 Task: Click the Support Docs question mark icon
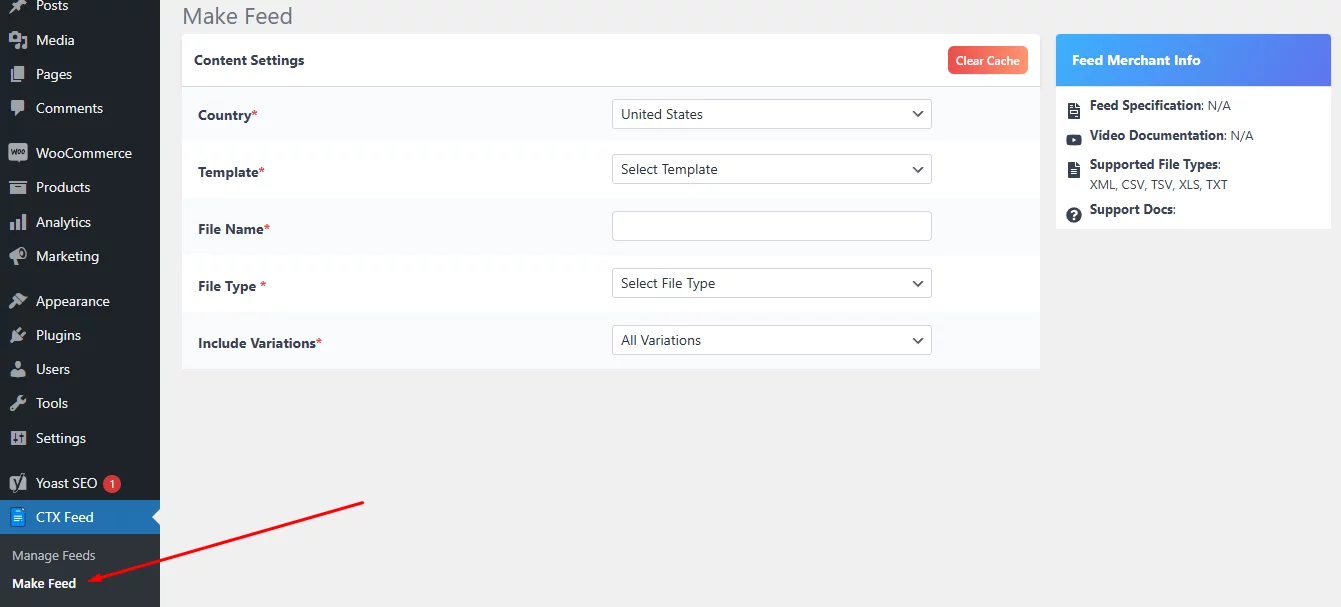(1074, 215)
